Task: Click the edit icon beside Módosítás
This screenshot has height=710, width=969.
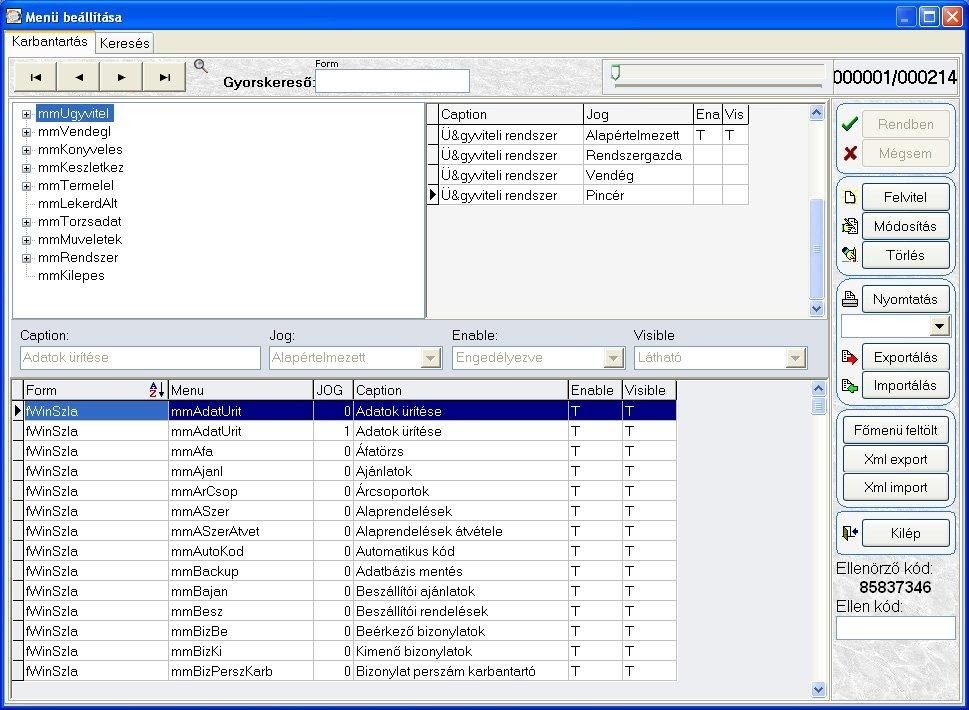Action: click(x=850, y=226)
